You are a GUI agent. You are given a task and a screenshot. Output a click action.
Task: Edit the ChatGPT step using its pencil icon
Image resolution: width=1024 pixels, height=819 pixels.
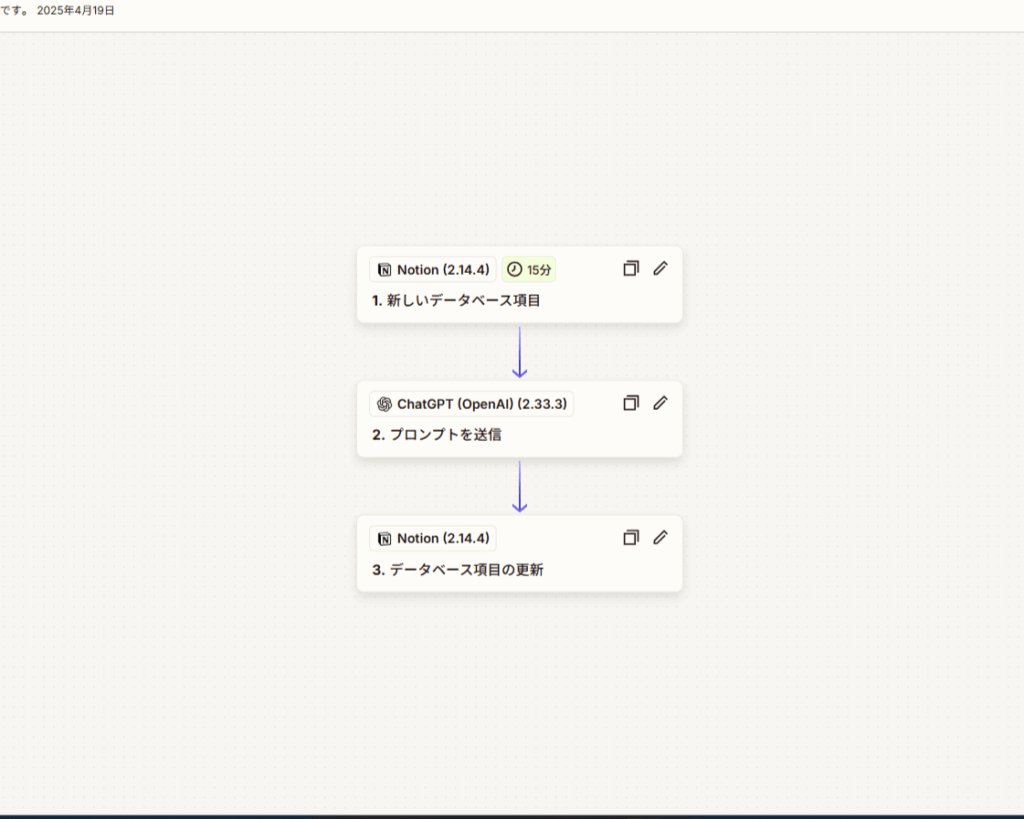coord(660,403)
